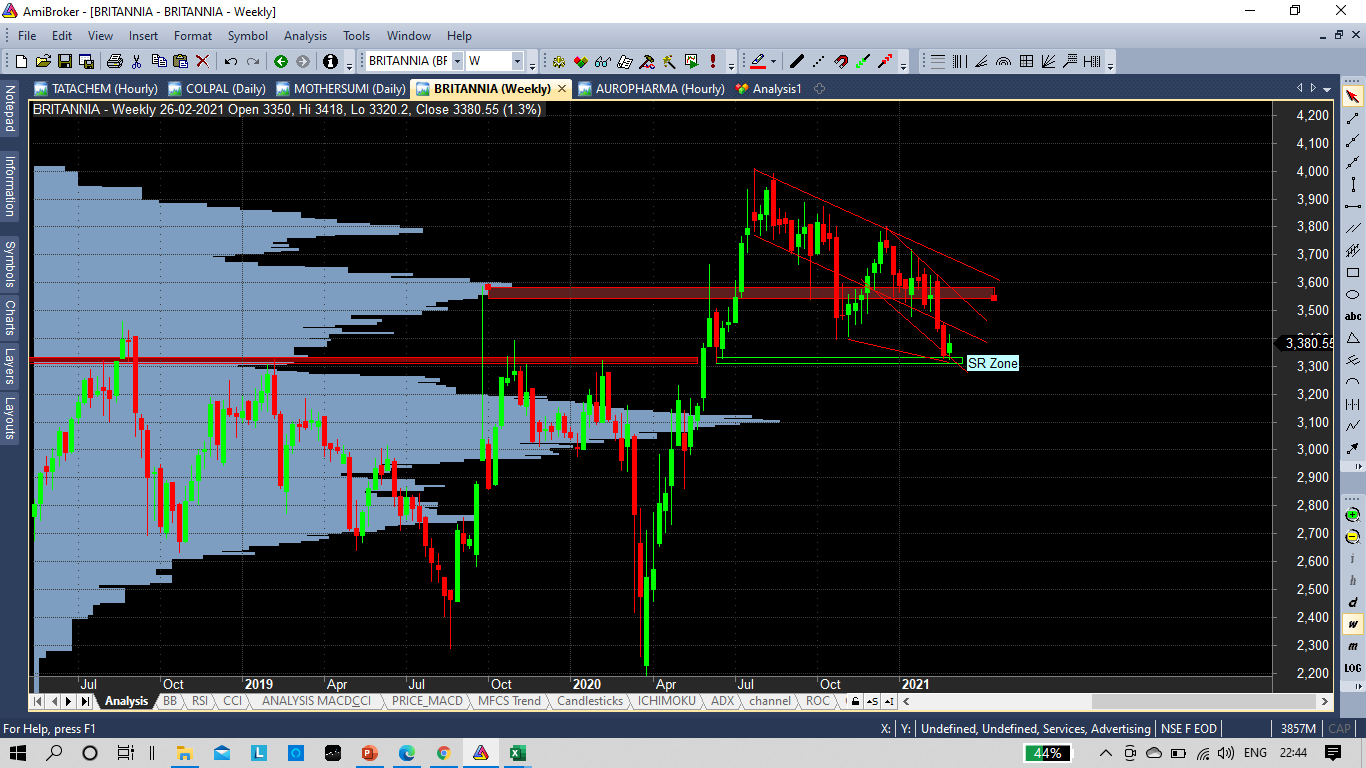Undo last action with arrow icon
Viewport: 1366px width, 768px height.
230,61
